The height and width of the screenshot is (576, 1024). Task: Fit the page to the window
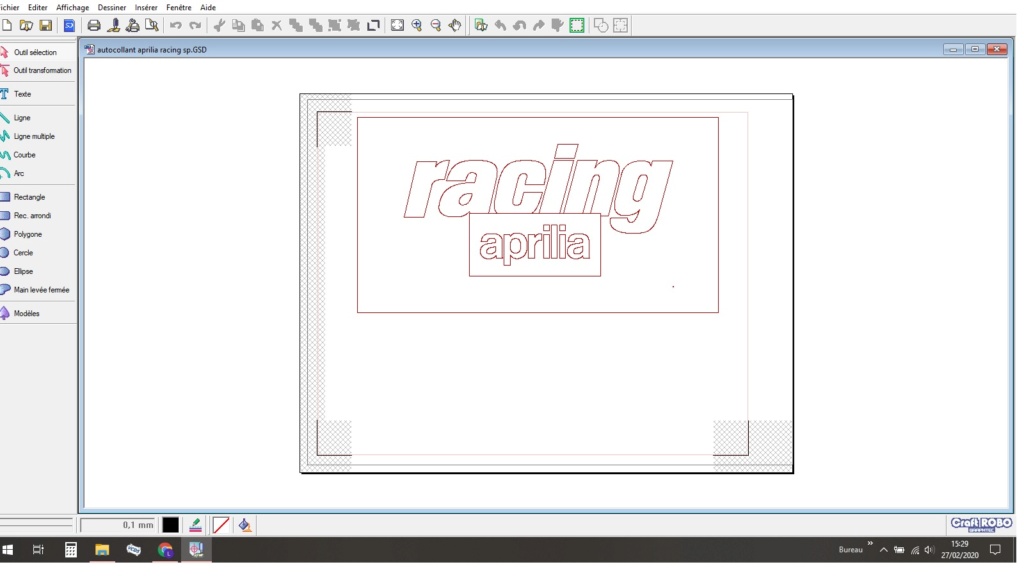pyautogui.click(x=397, y=25)
